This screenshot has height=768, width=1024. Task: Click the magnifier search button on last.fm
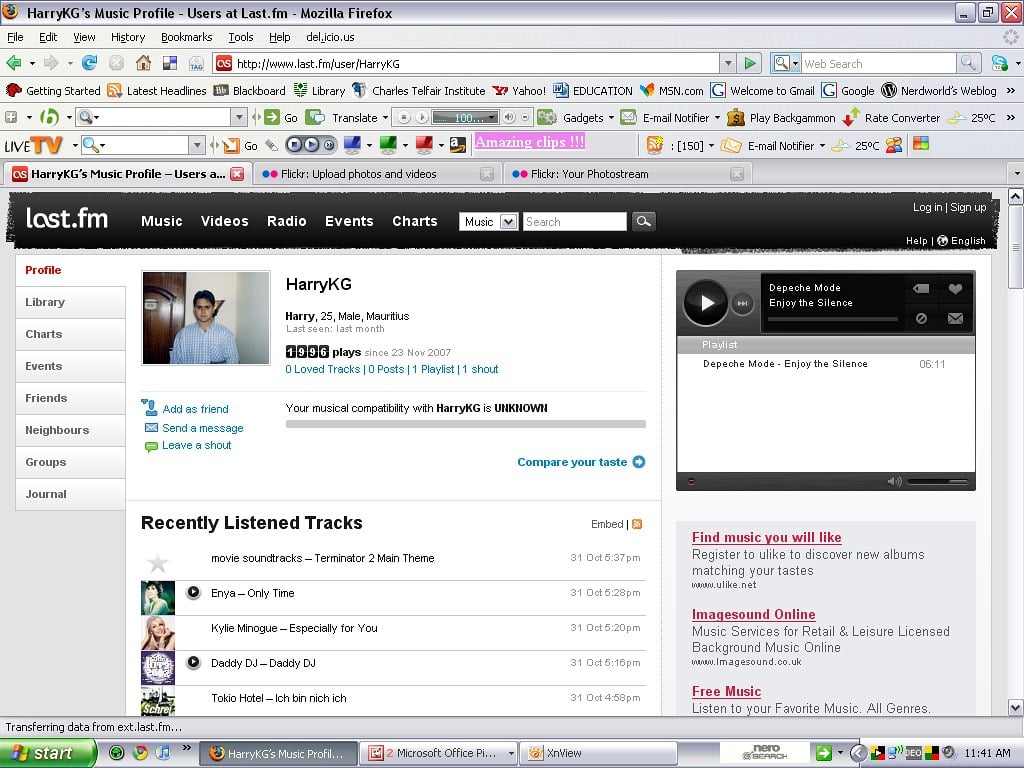pos(643,221)
